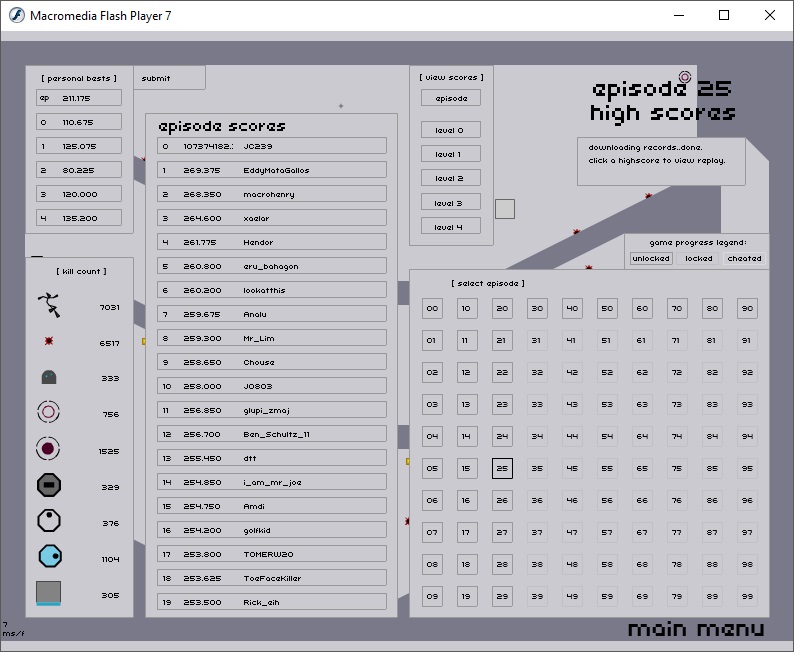This screenshot has height=652, width=794.
Task: Open EddyMataGallos's rank 1 score replay
Action: point(272,170)
